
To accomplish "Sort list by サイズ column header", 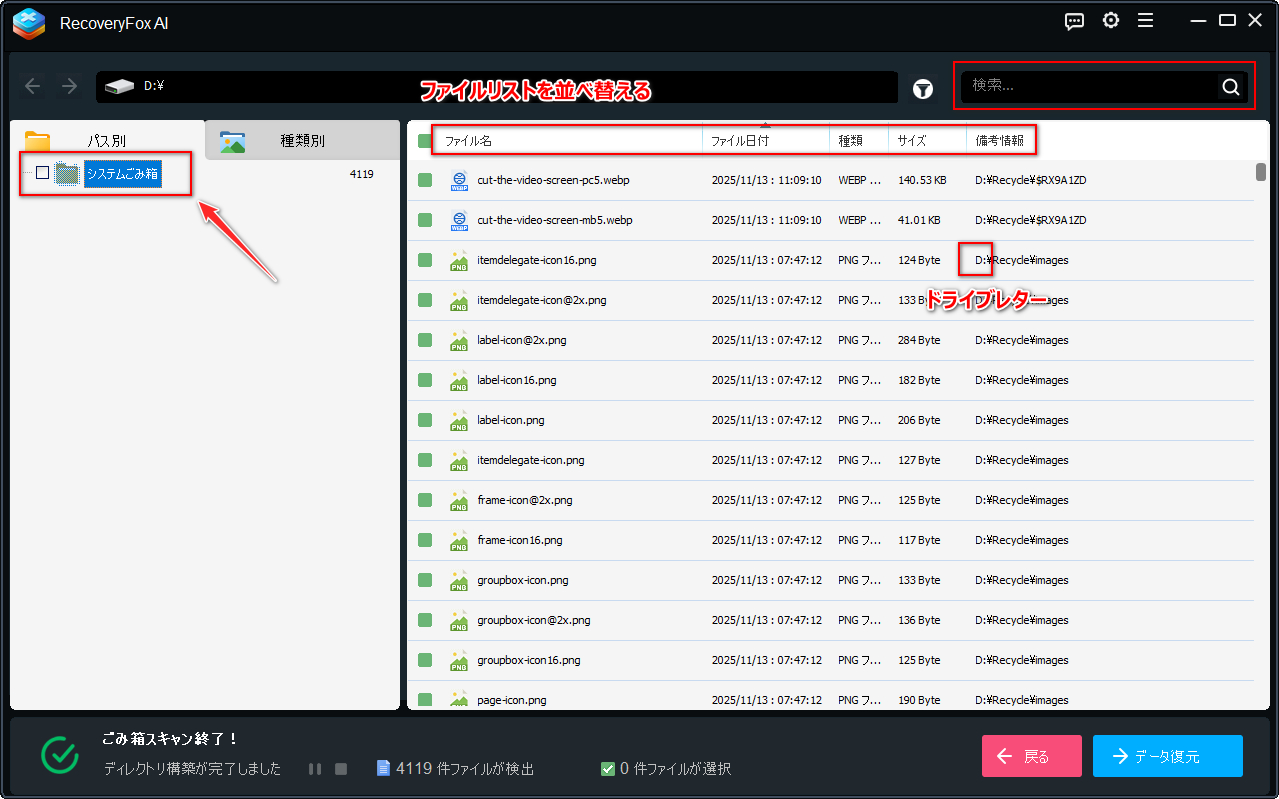I will [926, 141].
